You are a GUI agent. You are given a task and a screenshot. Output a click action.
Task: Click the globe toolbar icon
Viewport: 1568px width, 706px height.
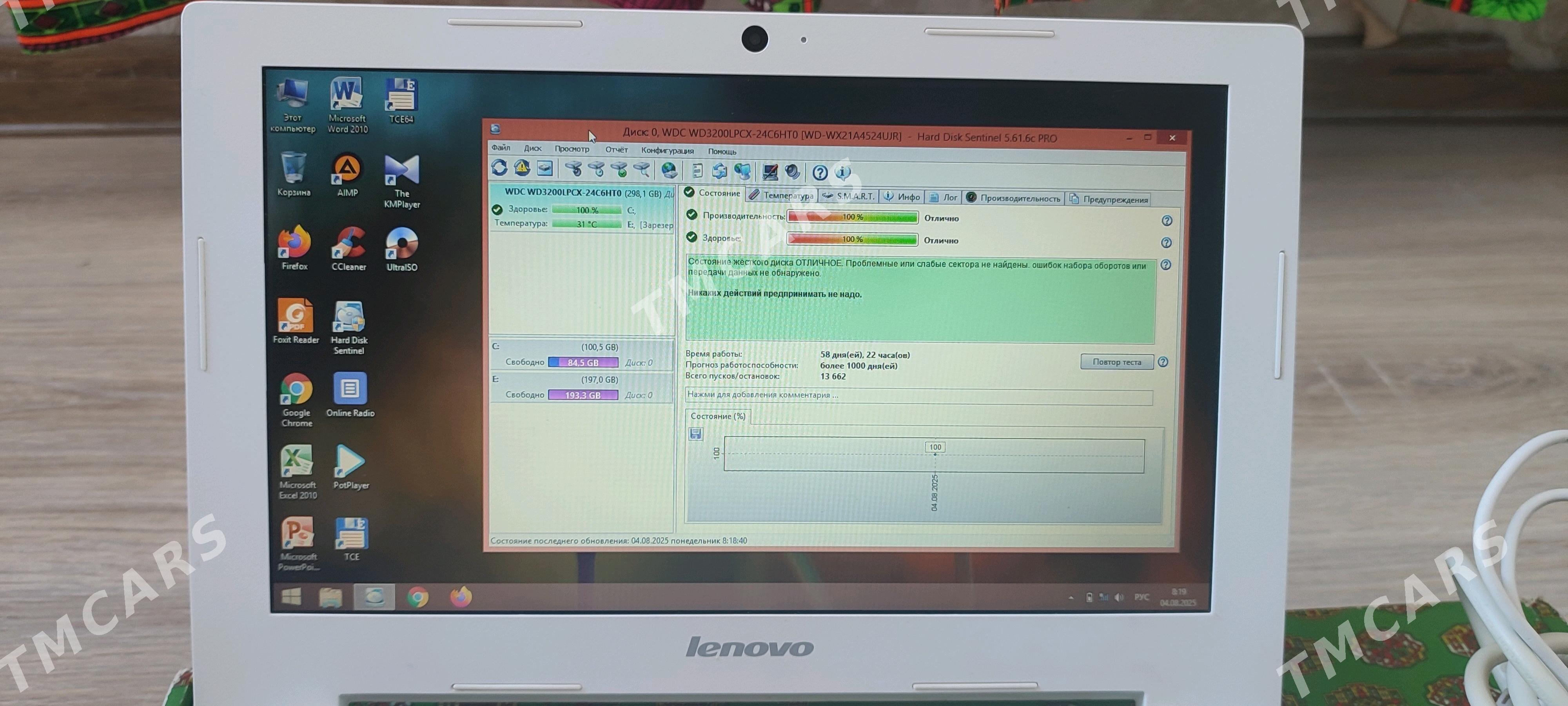(669, 170)
